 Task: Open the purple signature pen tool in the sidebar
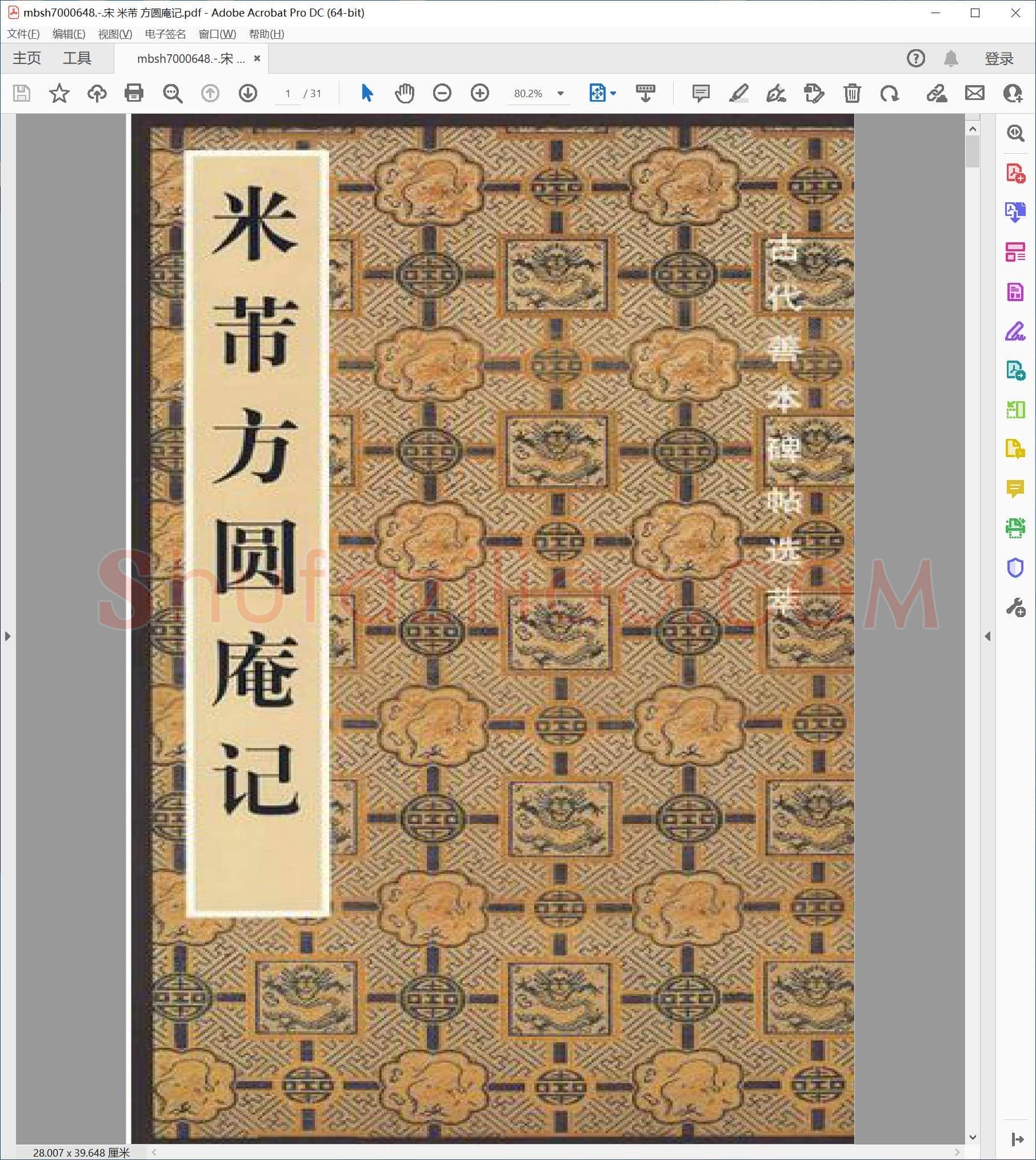point(1015,331)
